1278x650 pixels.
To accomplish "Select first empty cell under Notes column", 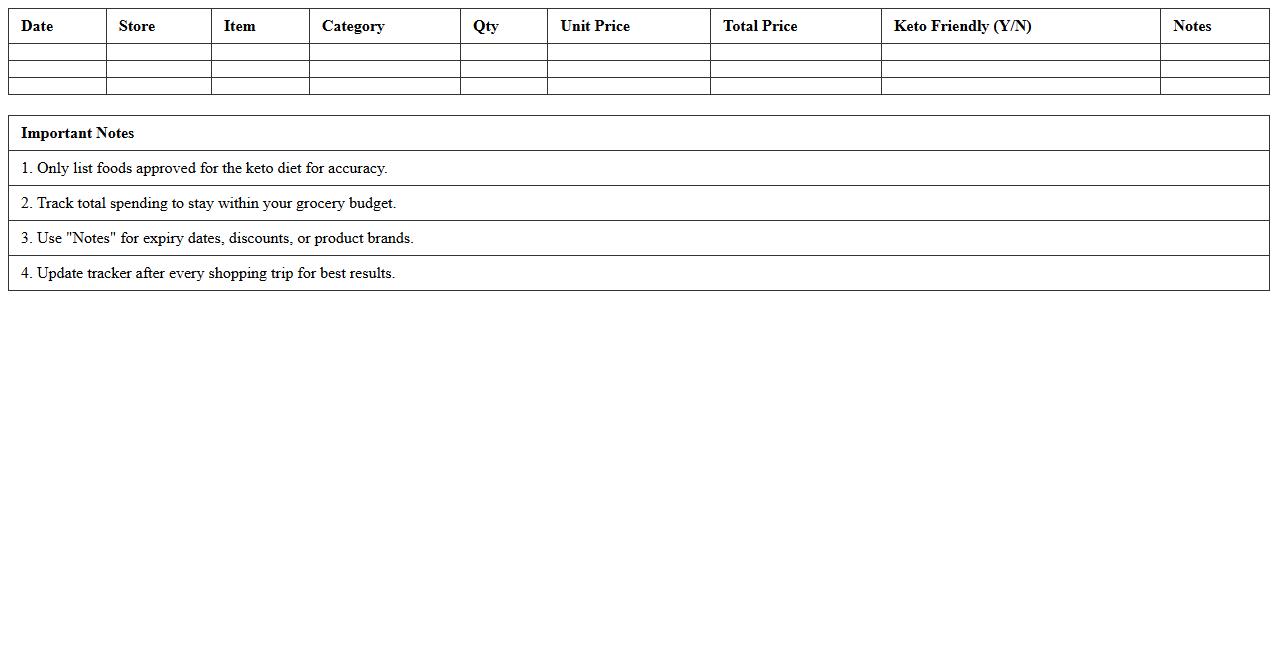I will coord(1214,52).
